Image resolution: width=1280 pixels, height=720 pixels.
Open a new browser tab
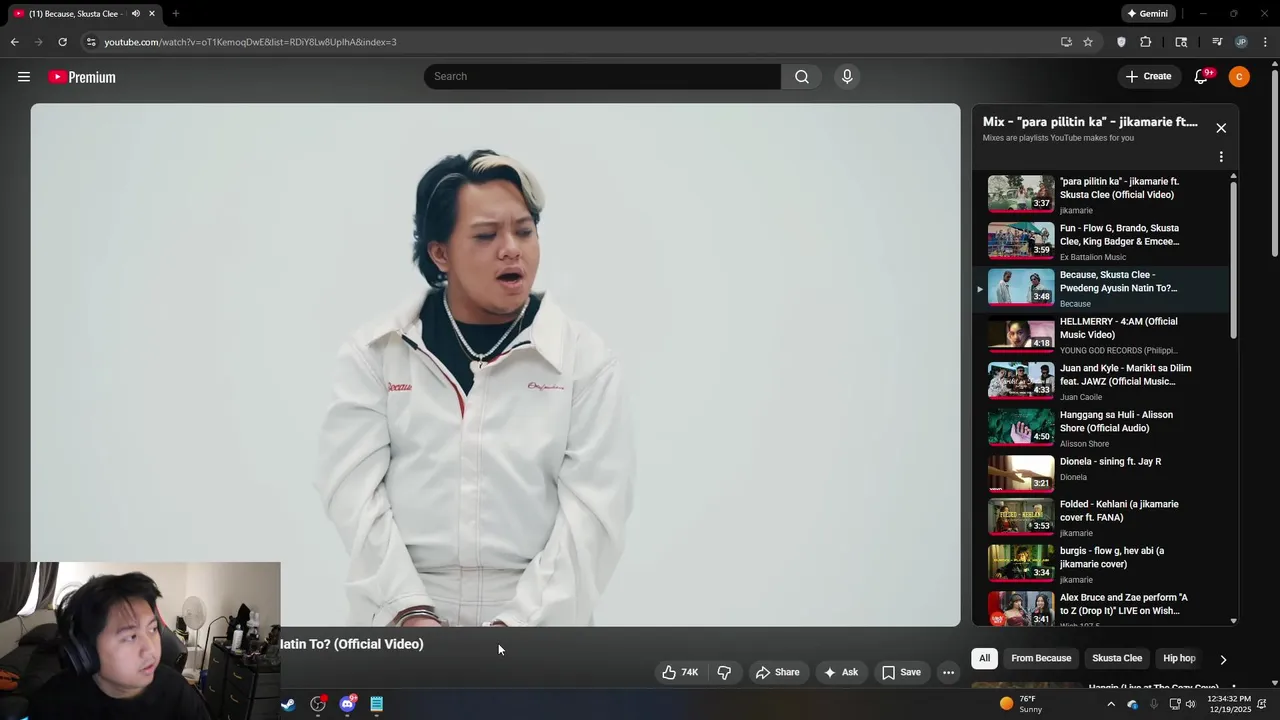click(175, 14)
